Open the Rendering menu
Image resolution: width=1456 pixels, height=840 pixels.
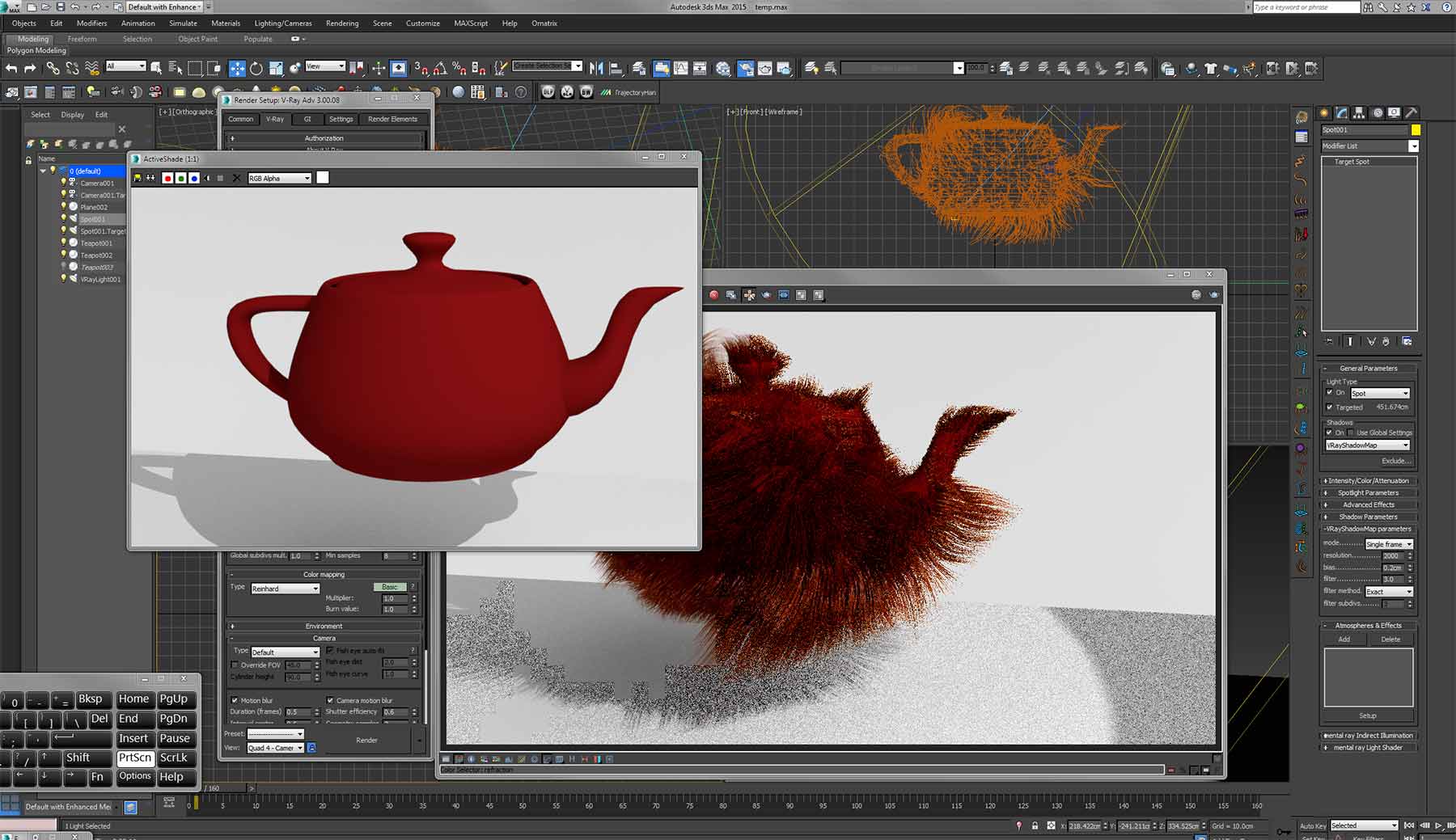[x=341, y=23]
